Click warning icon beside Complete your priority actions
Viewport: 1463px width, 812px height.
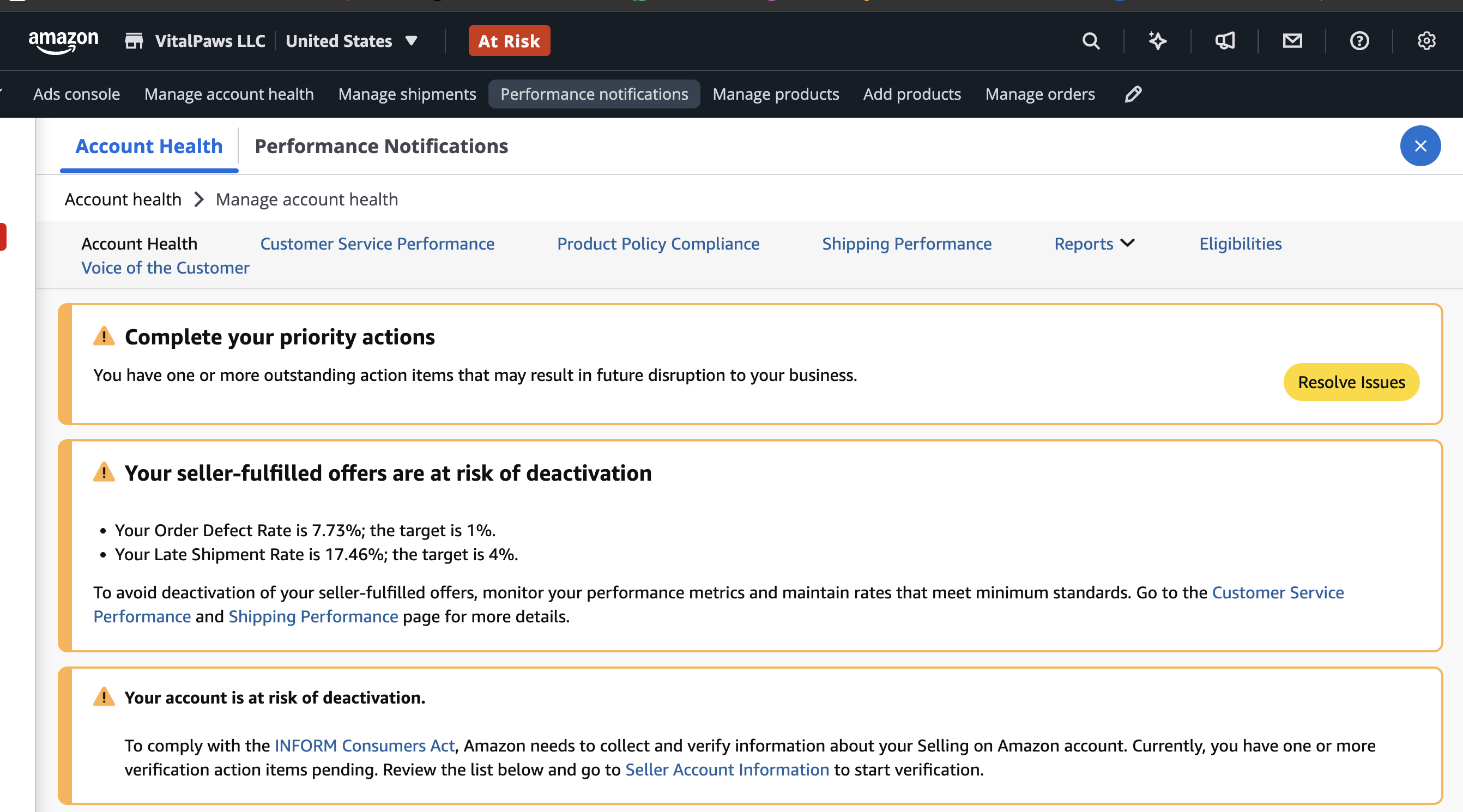(x=104, y=336)
